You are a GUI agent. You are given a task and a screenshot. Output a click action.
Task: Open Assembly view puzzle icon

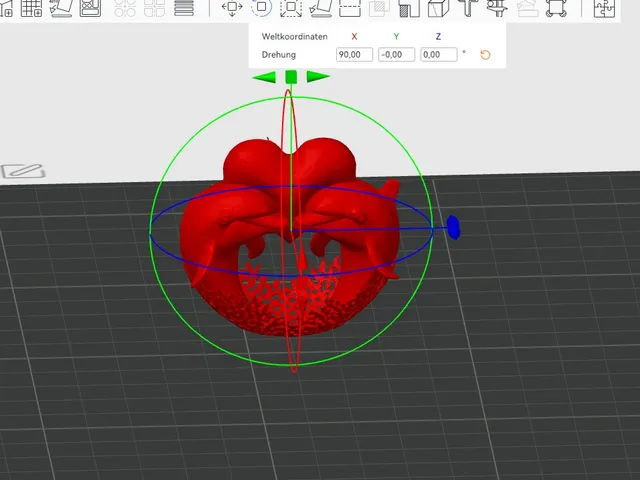coord(604,8)
